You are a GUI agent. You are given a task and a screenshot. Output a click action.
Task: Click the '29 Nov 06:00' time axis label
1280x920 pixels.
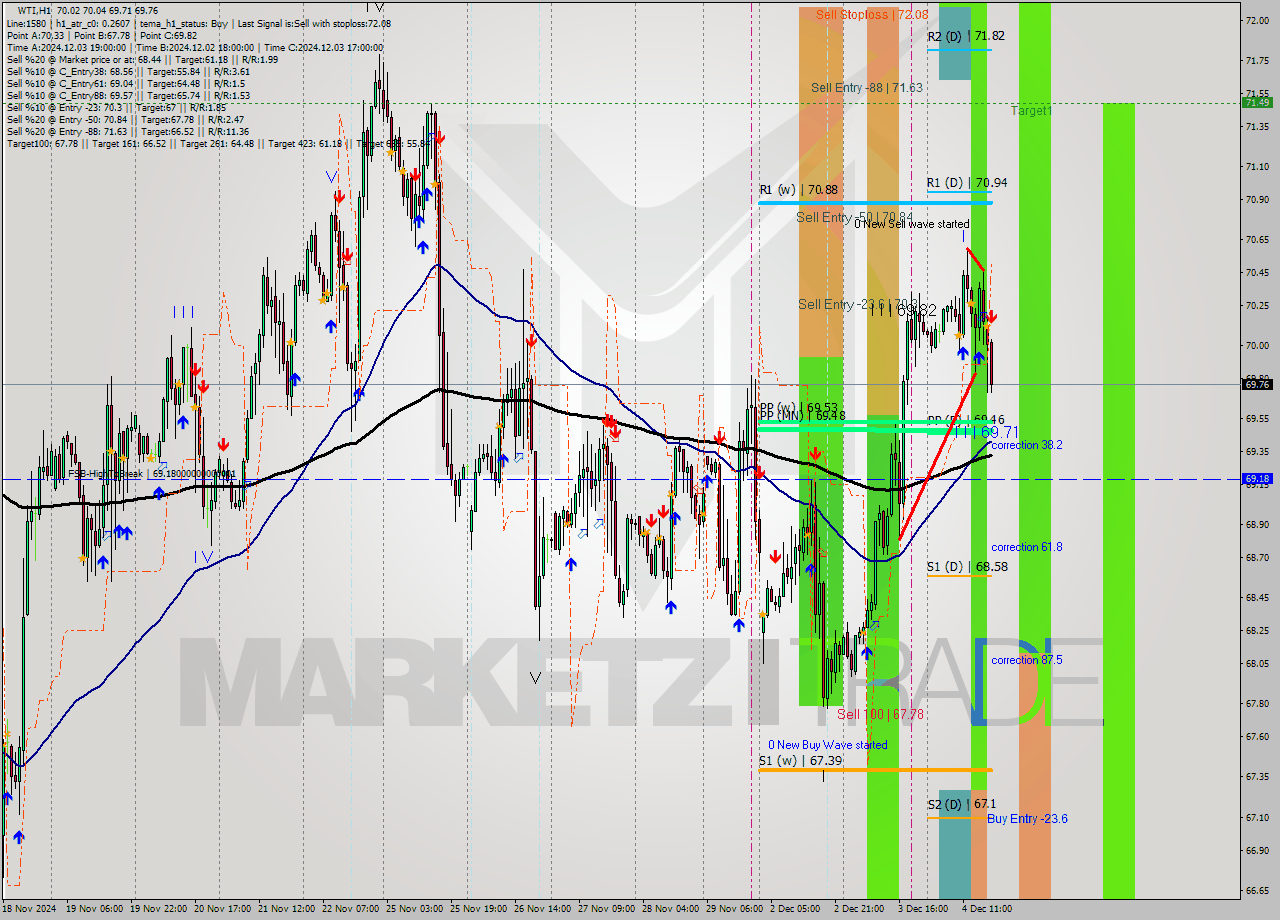click(x=733, y=909)
